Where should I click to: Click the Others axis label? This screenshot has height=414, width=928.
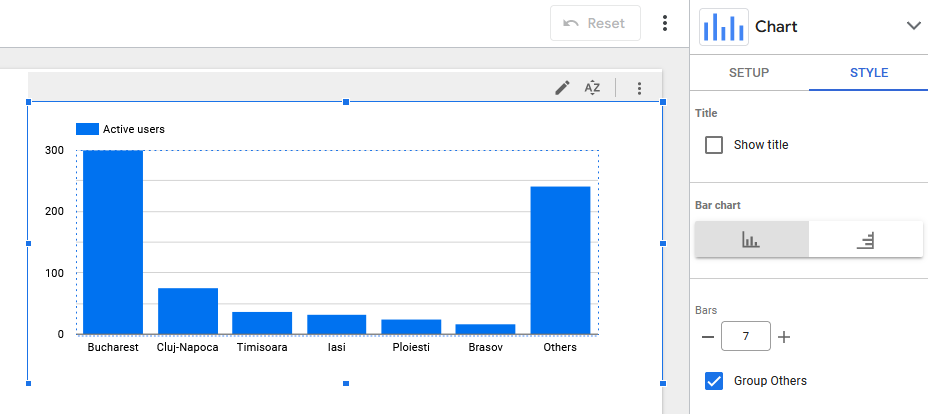560,348
